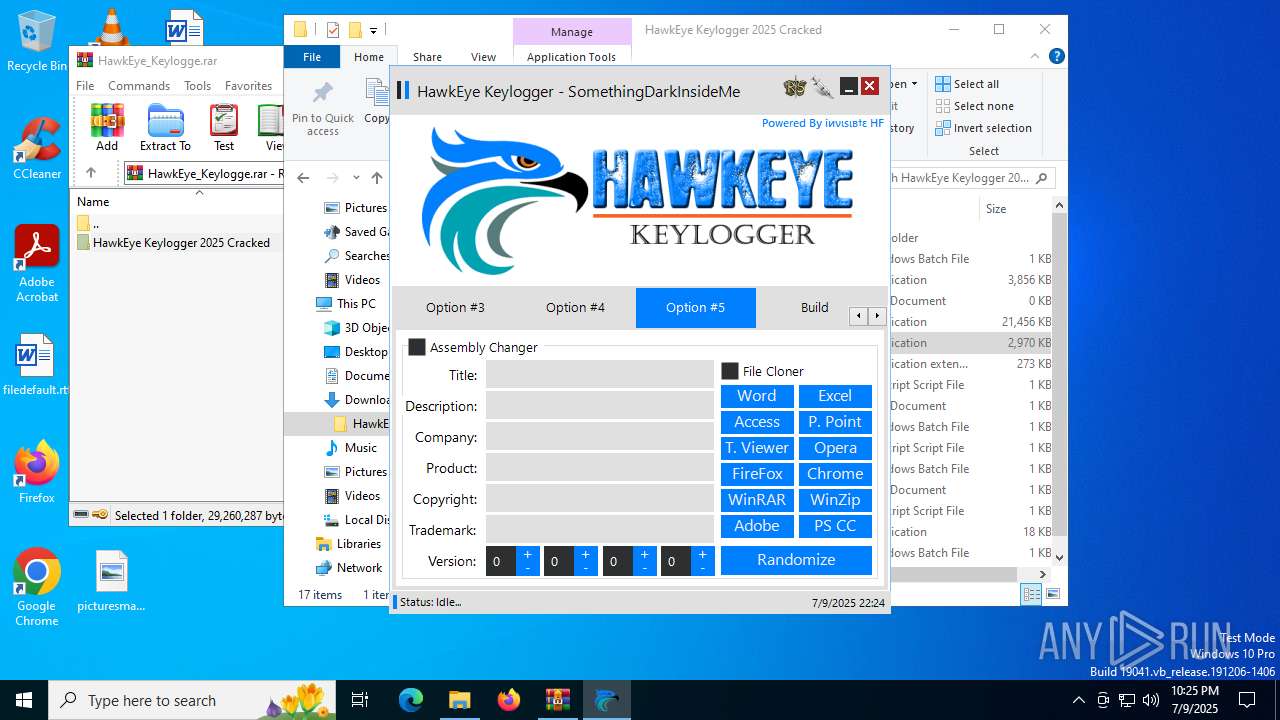Open Google Chrome desktop shortcut
1280x720 pixels.
[x=36, y=588]
